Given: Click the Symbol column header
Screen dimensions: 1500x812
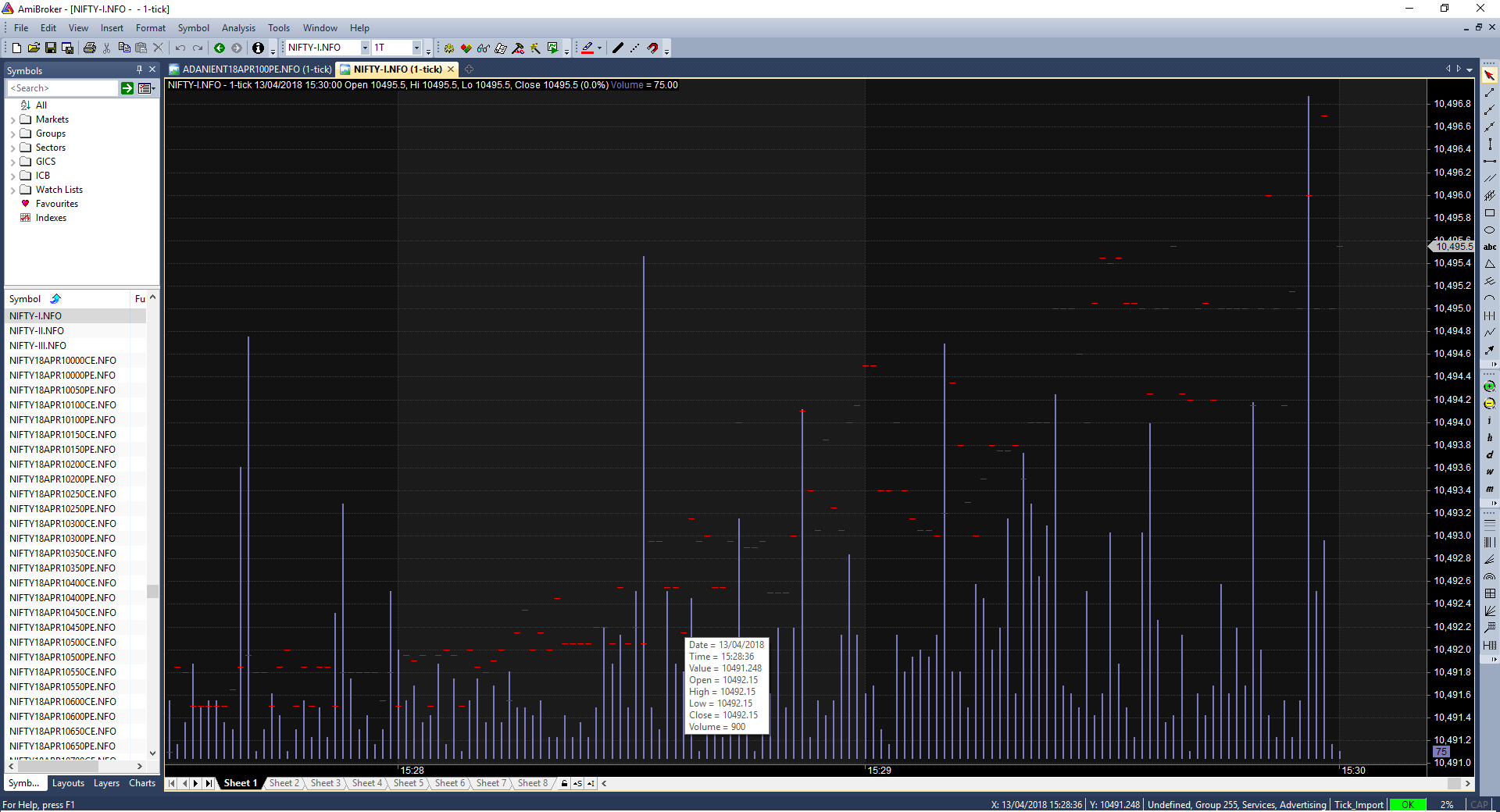Looking at the screenshot, I should (67, 299).
